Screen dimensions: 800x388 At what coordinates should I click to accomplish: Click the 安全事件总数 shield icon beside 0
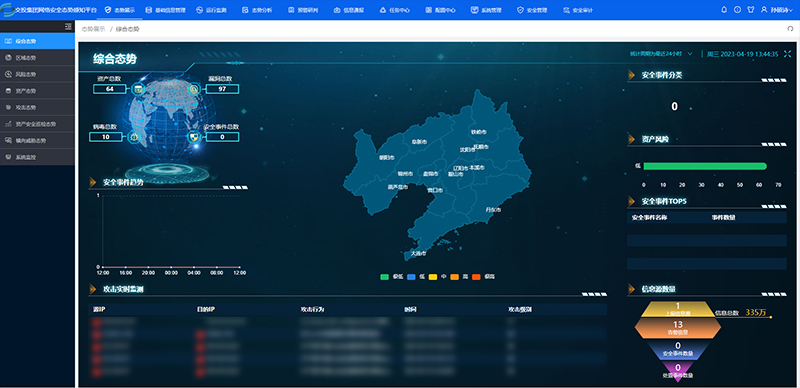193,136
